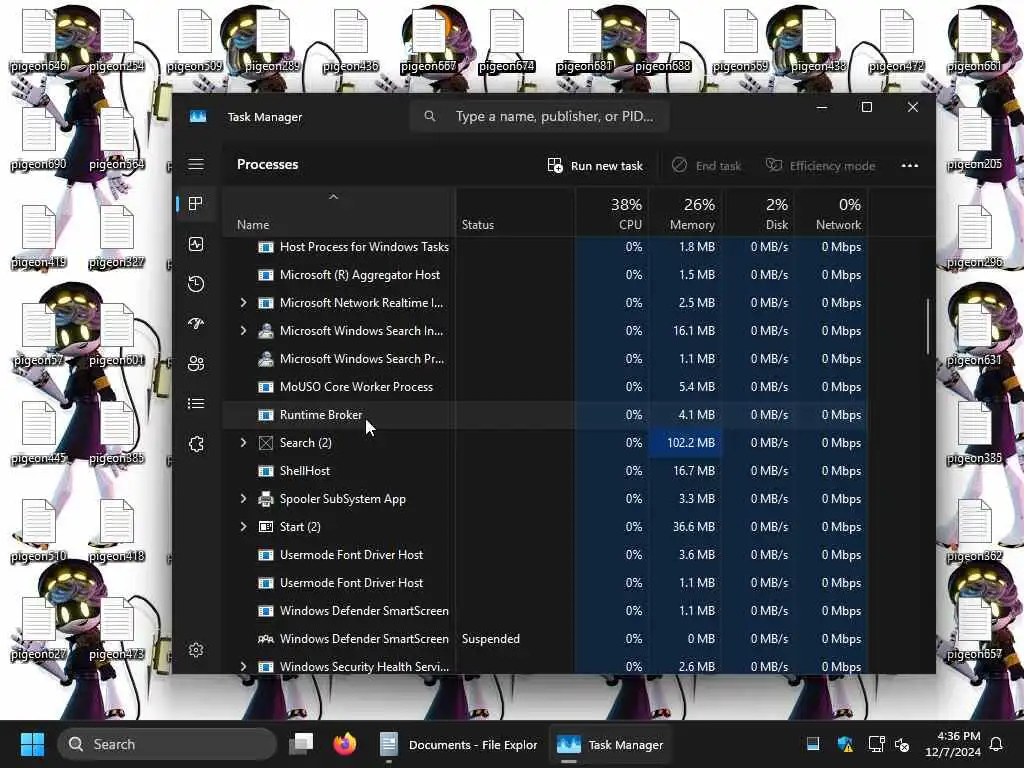Open Task Manager settings gear

[196, 650]
